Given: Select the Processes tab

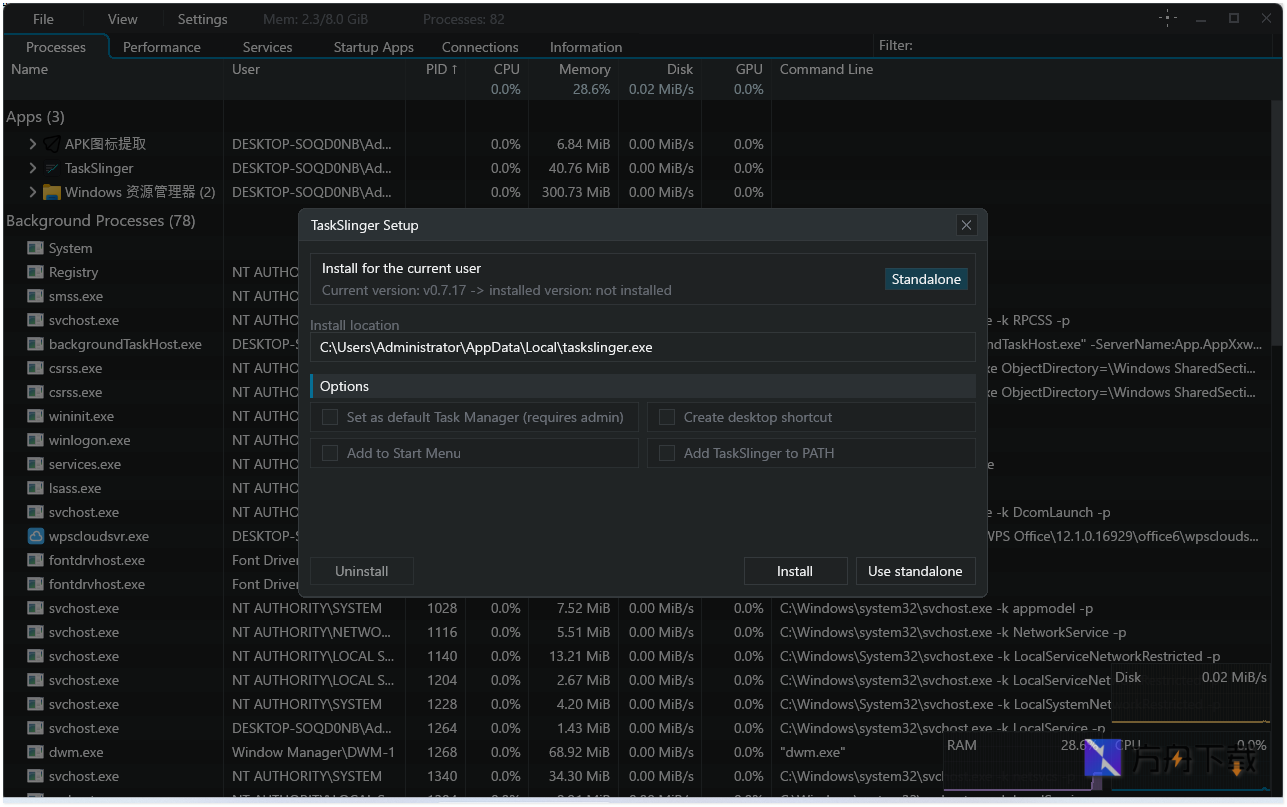Looking at the screenshot, I should [56, 47].
